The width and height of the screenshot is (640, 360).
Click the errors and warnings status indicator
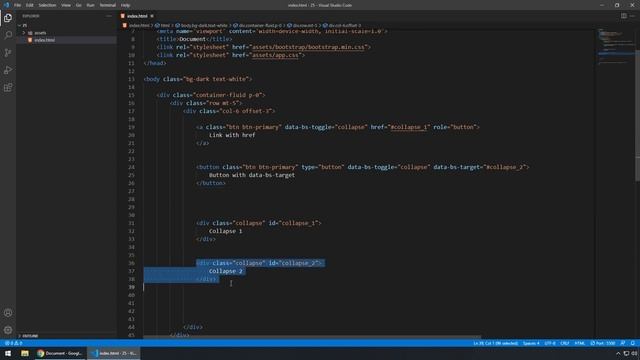click(13, 343)
